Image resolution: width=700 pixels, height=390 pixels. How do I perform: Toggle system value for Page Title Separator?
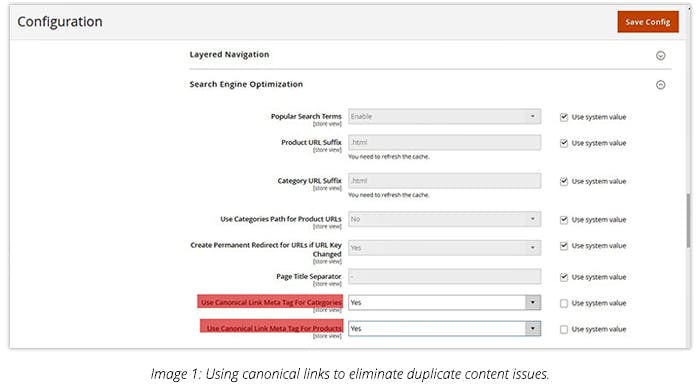[x=564, y=277]
